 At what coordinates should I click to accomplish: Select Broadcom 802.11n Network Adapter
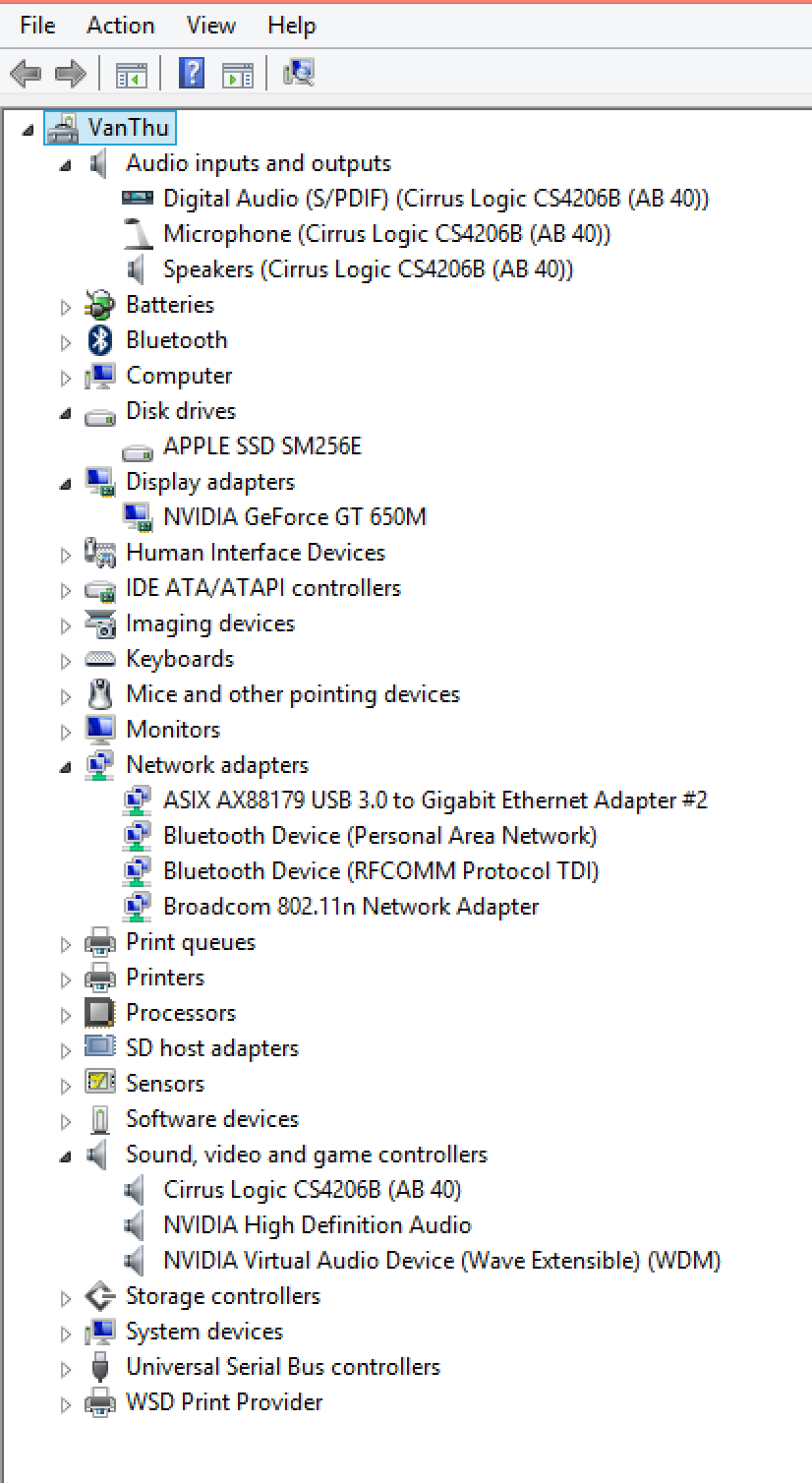pyautogui.click(x=350, y=907)
